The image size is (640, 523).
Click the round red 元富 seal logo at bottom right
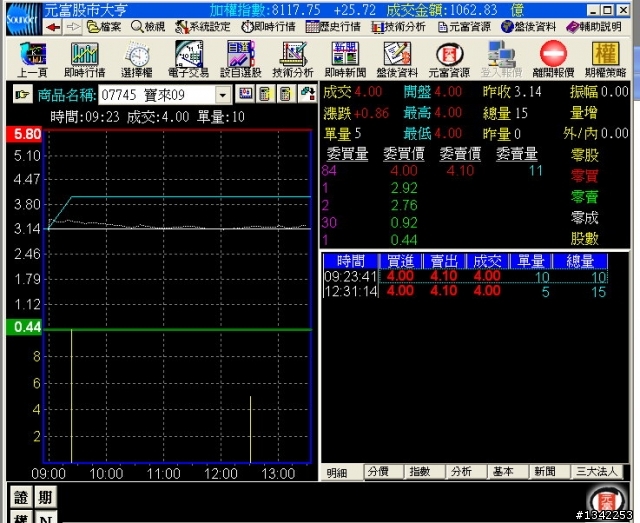tap(608, 501)
